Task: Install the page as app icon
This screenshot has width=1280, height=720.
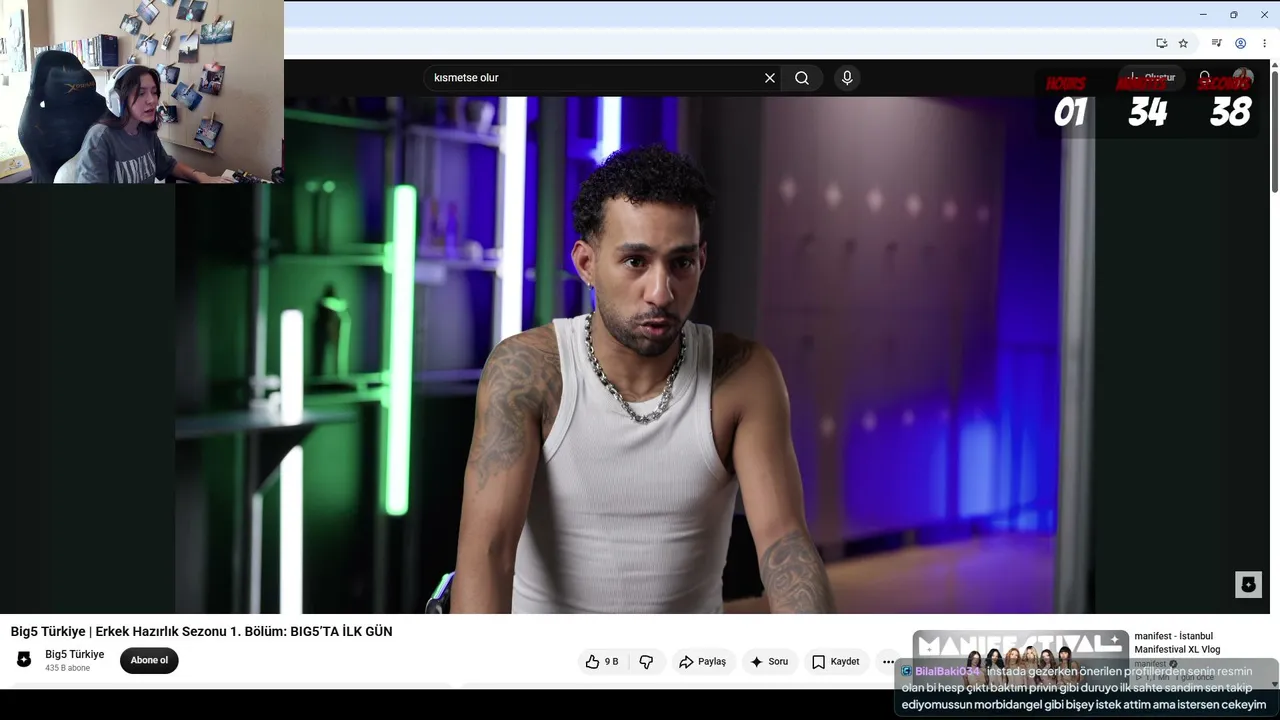Action: click(1161, 43)
